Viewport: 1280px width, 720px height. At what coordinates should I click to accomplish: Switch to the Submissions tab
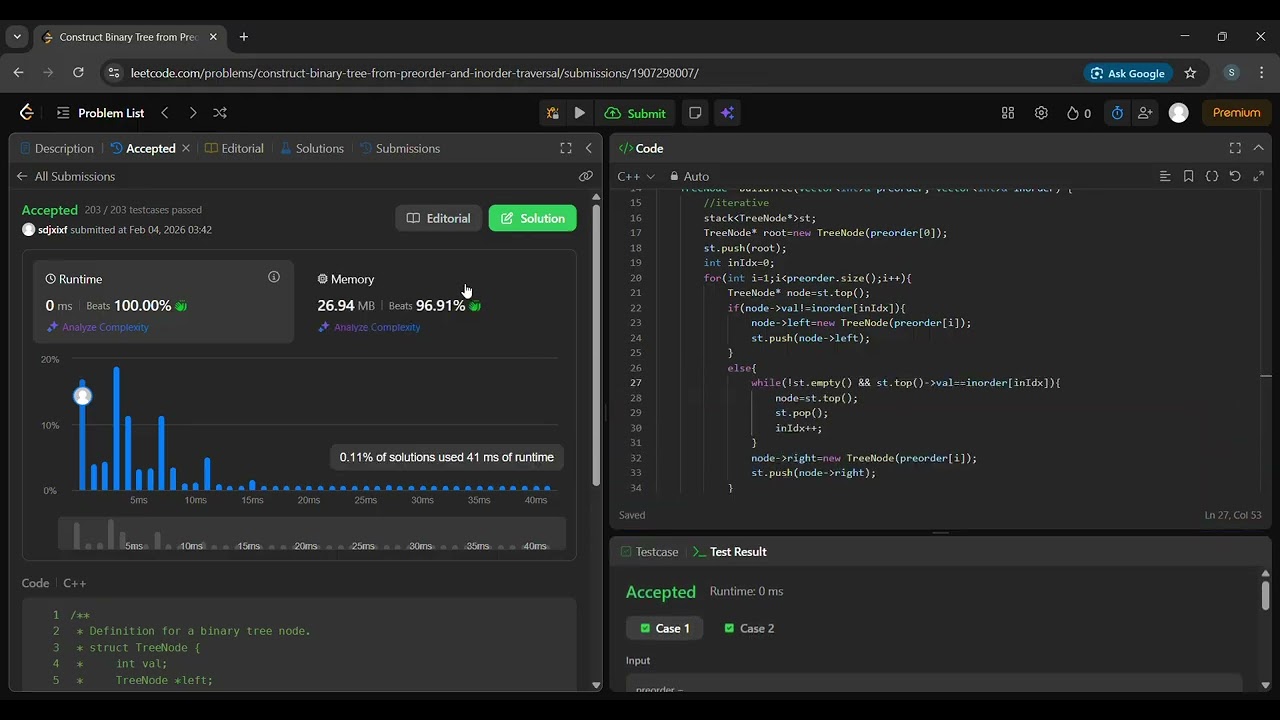tap(400, 148)
